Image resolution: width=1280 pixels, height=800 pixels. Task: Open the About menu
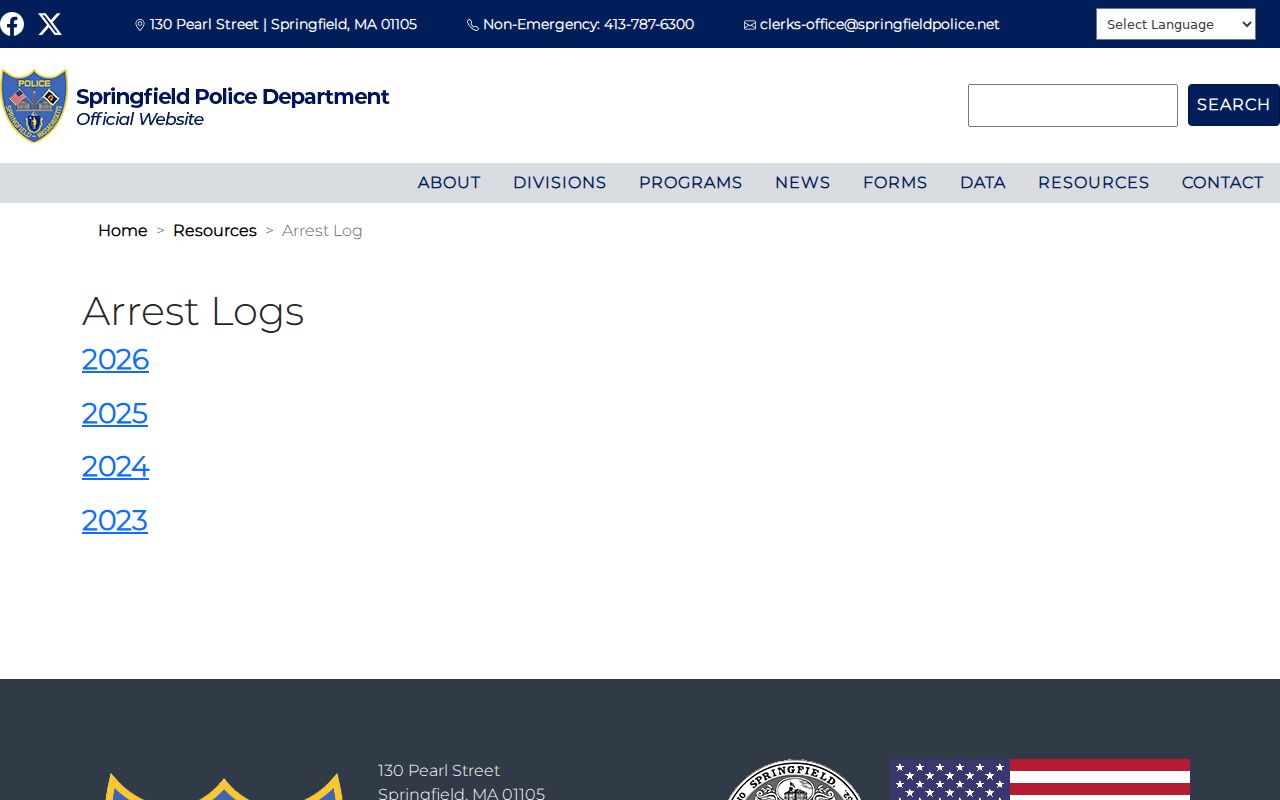tap(449, 183)
